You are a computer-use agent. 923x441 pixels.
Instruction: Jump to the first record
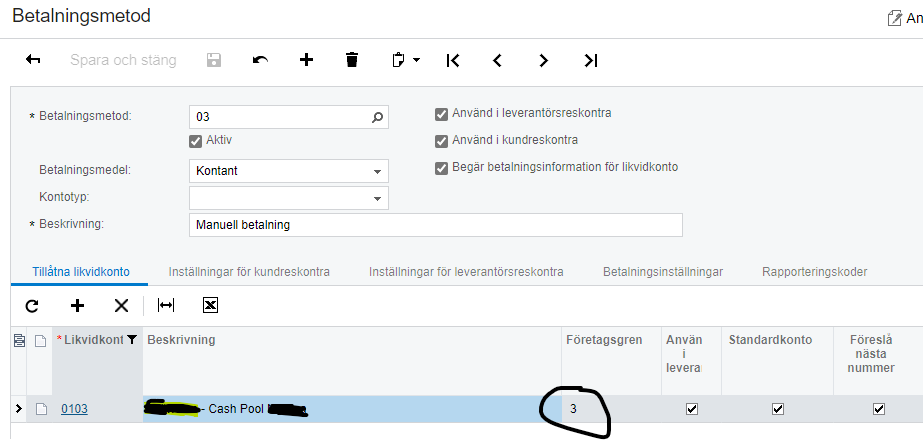tap(453, 60)
